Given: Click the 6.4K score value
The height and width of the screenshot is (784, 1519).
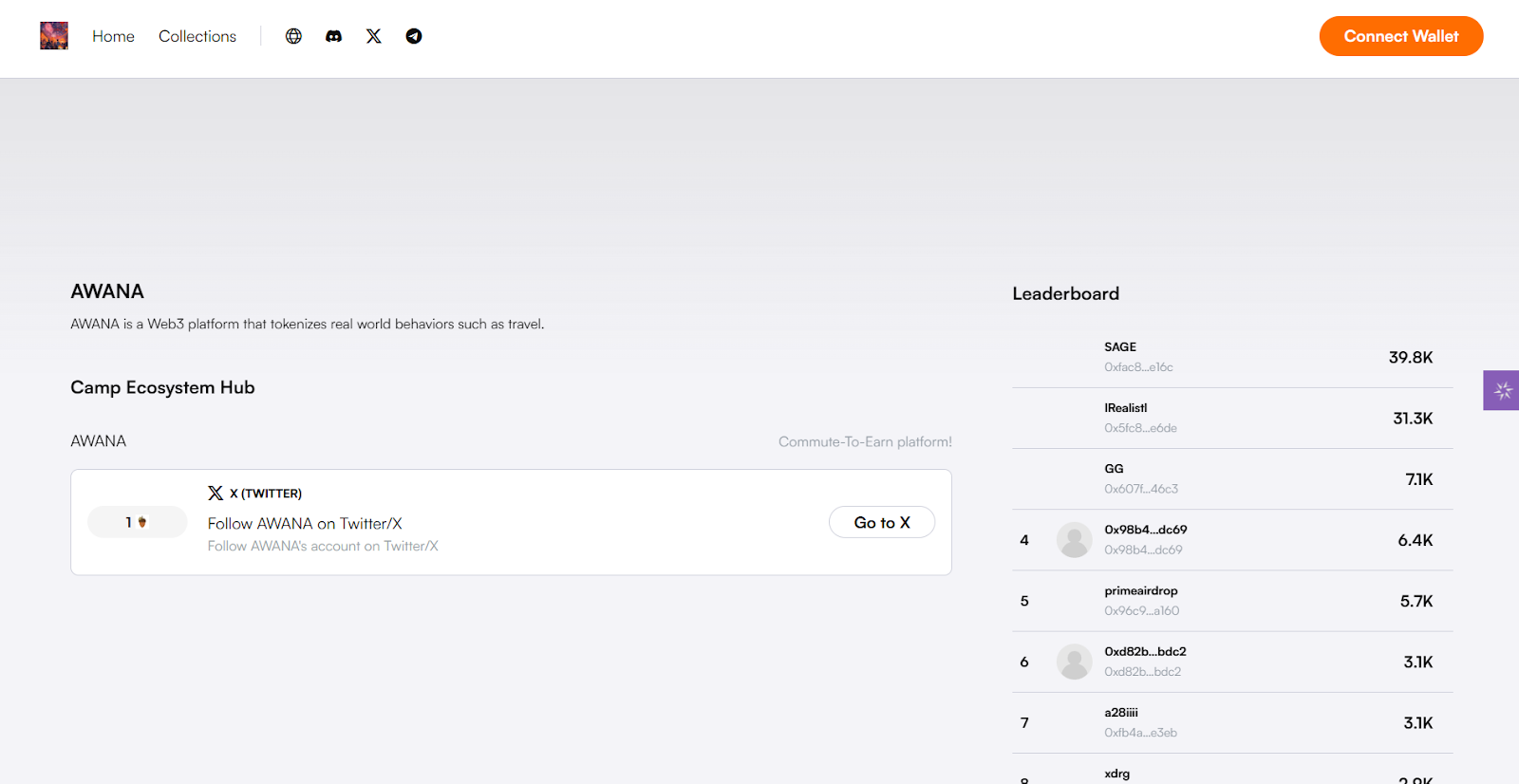Looking at the screenshot, I should (1416, 540).
